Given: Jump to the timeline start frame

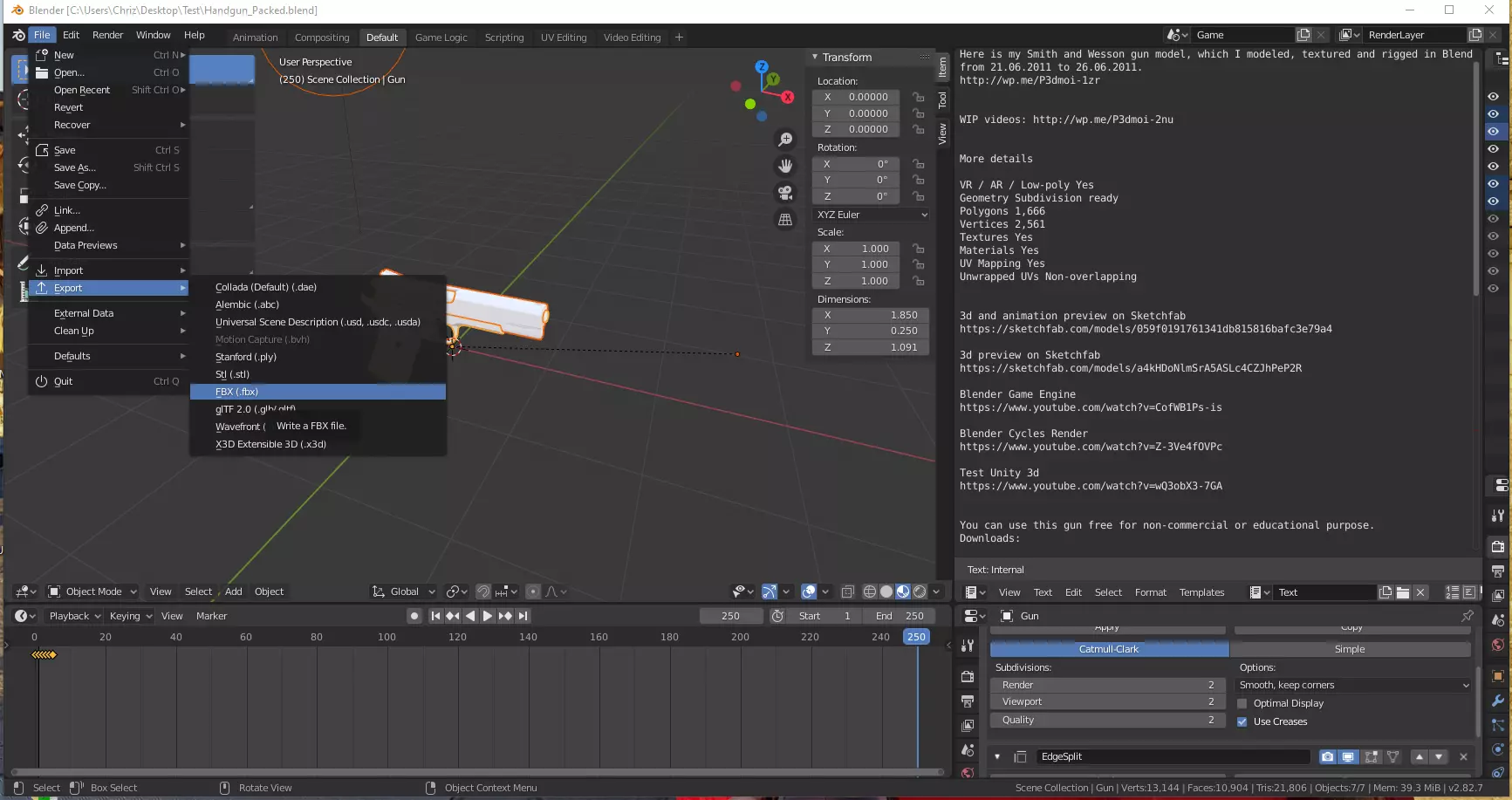Looking at the screenshot, I should [x=435, y=616].
